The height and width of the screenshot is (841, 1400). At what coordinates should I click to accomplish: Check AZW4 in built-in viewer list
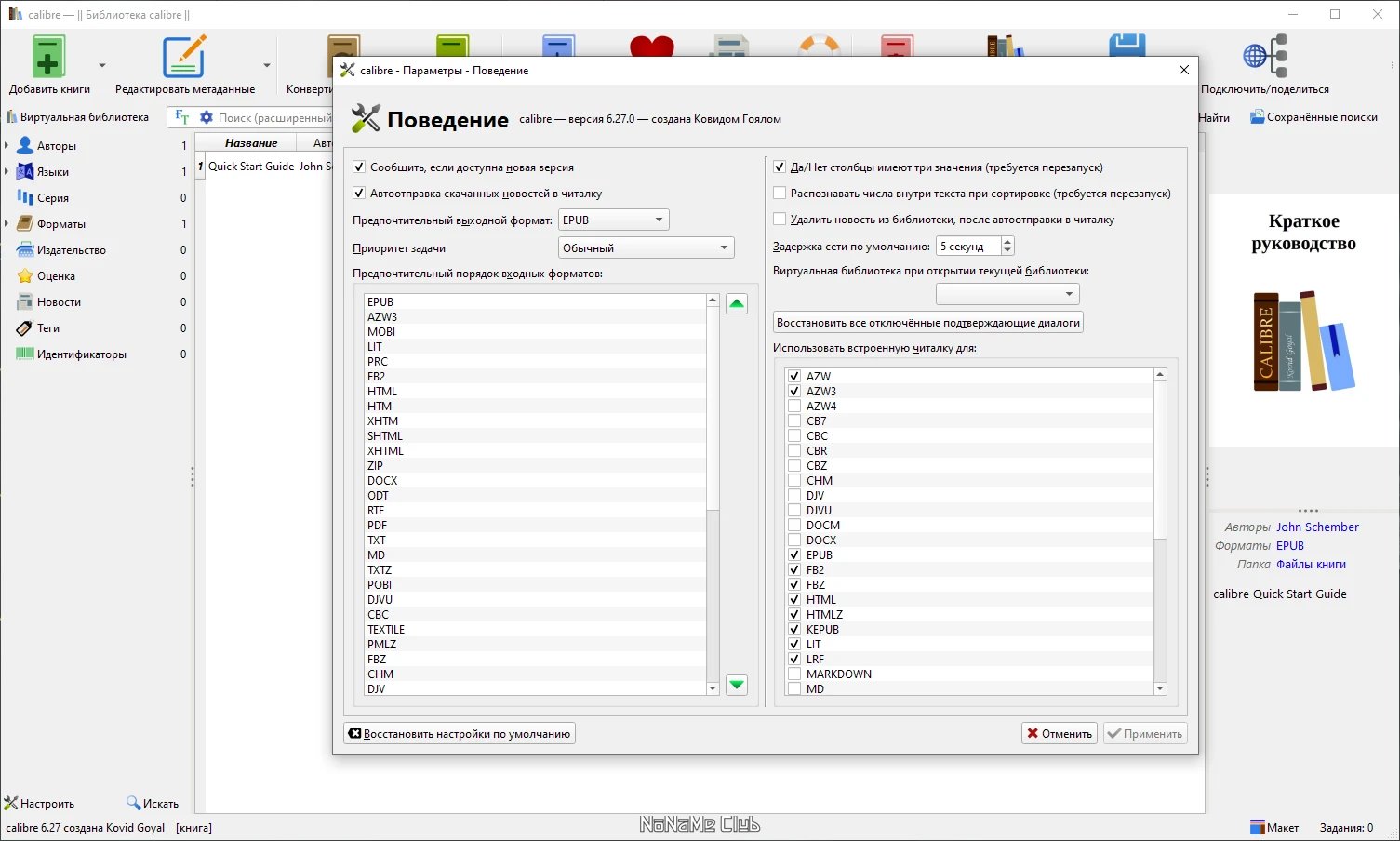pyautogui.click(x=794, y=407)
